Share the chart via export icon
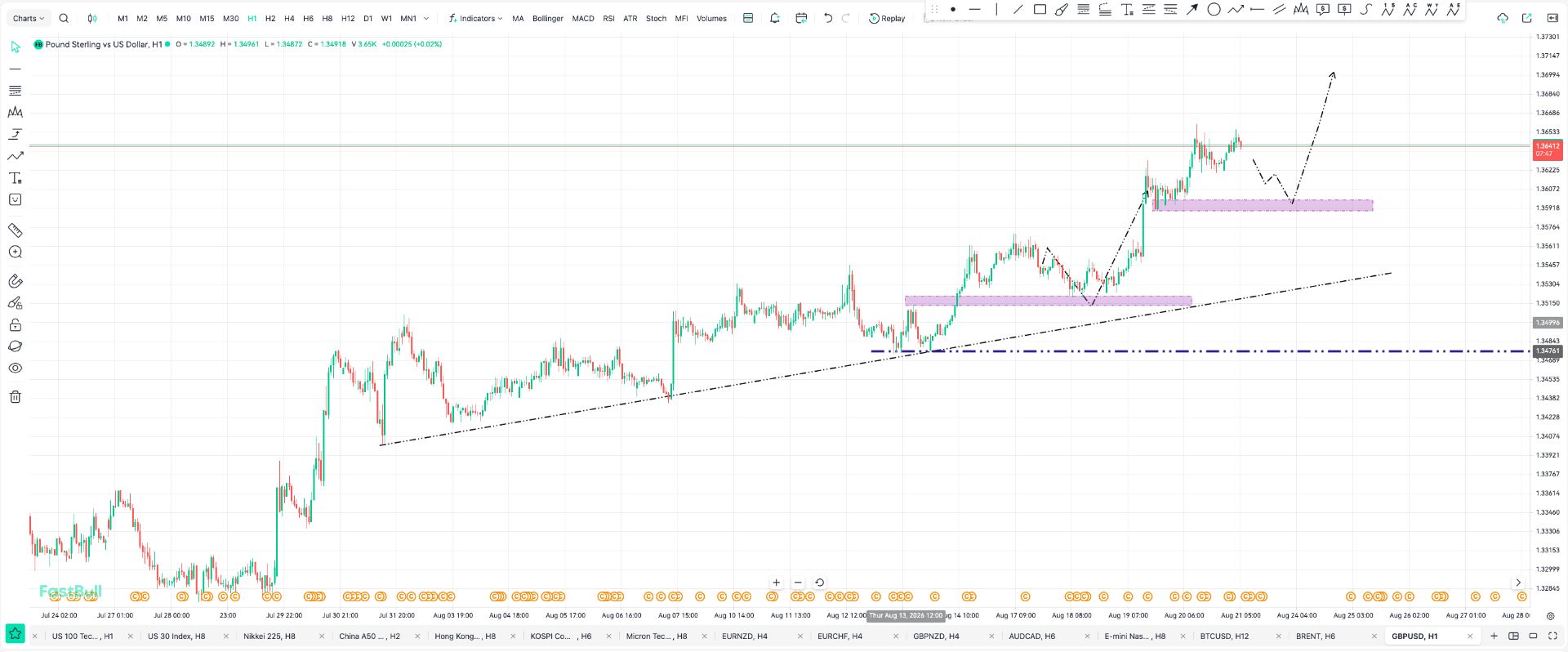 coord(1527,18)
